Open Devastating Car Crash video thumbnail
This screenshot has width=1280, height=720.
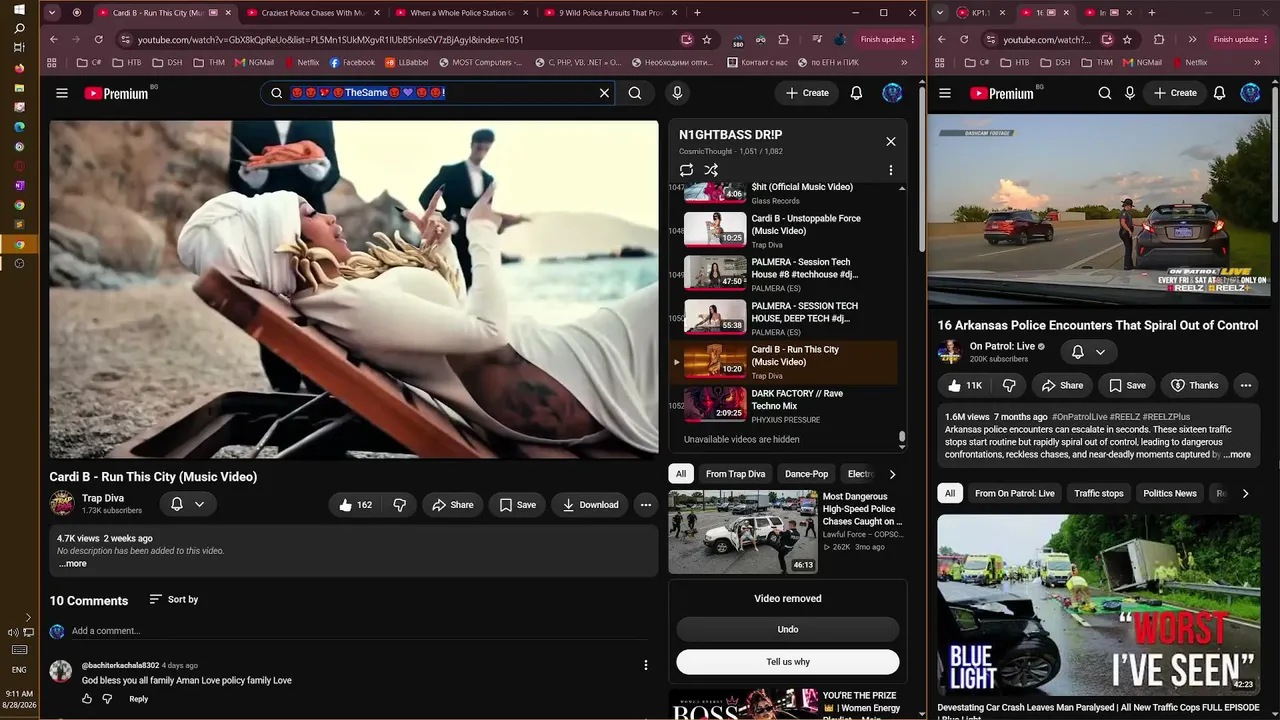pyautogui.click(x=1099, y=605)
